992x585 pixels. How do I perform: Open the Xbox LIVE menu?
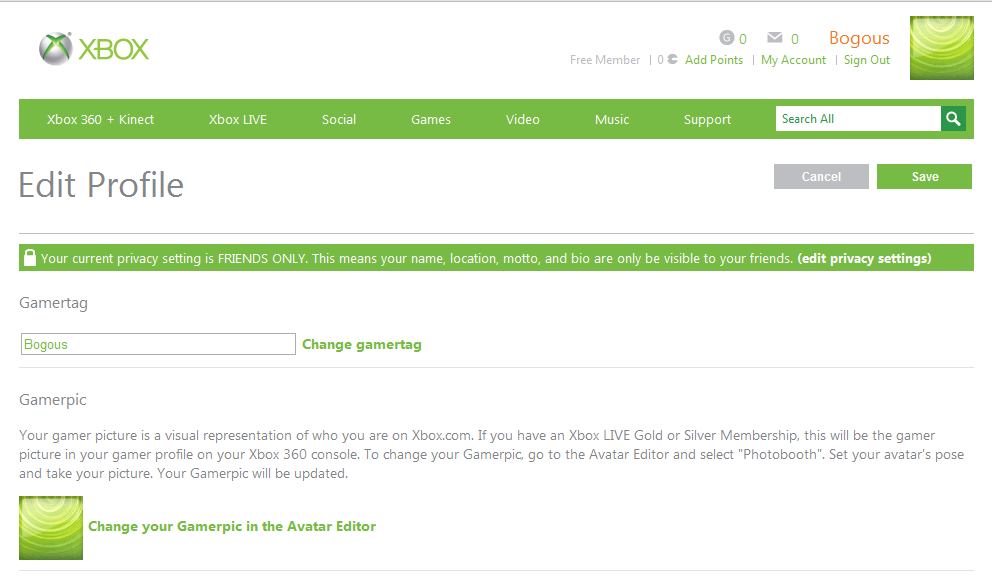(238, 120)
